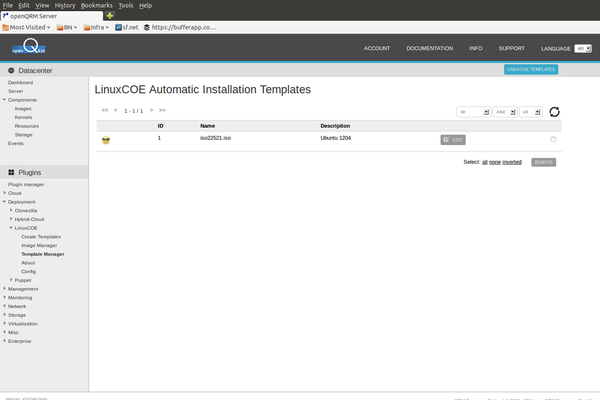
Task: Select the checkbox for iso22521.iso row
Action: tap(553, 139)
